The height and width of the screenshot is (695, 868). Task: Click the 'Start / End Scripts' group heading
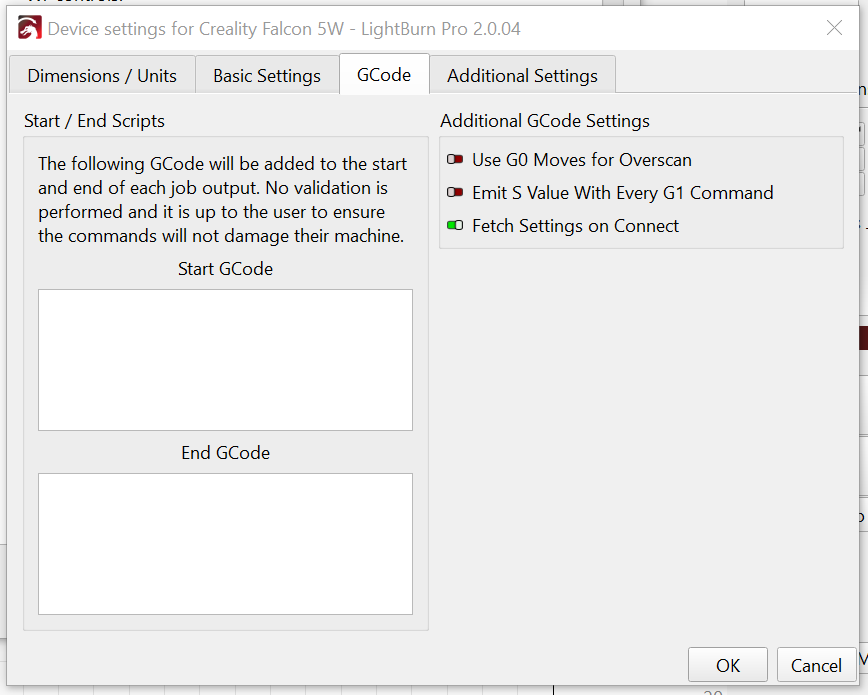point(94,121)
